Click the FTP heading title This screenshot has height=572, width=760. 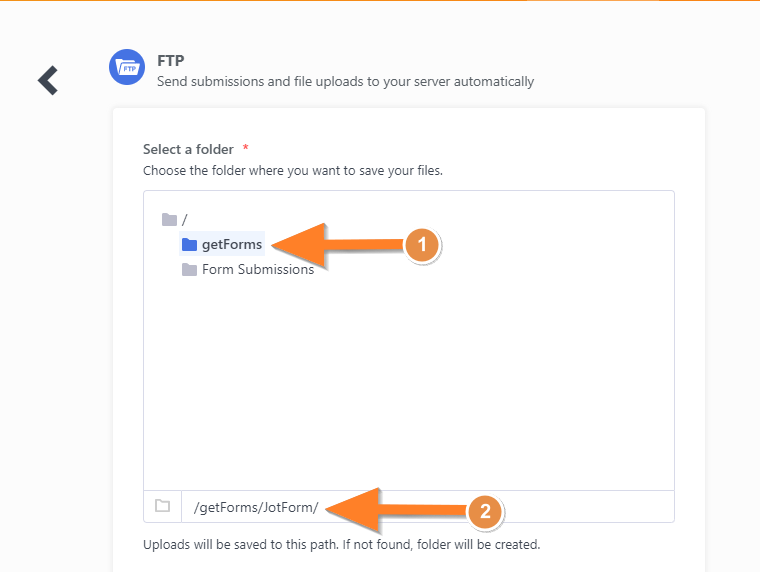click(171, 60)
